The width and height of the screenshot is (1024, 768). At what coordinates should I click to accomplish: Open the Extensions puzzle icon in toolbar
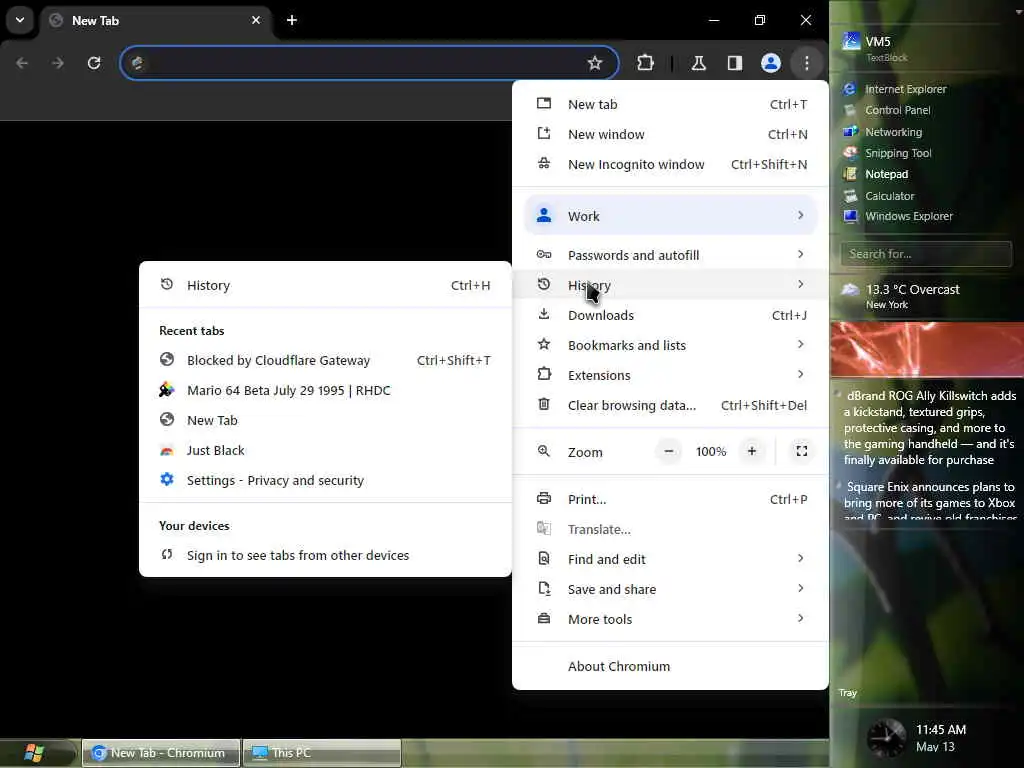click(x=645, y=63)
